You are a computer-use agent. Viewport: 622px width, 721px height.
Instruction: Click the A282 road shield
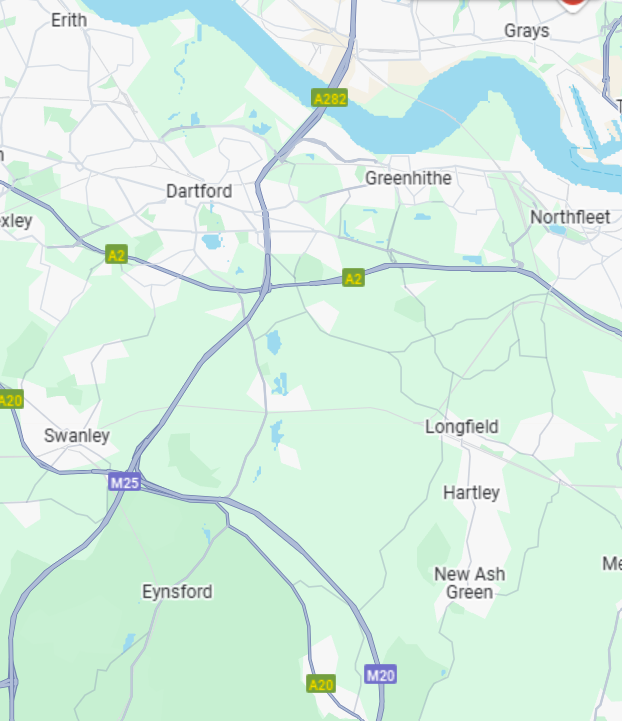329,98
